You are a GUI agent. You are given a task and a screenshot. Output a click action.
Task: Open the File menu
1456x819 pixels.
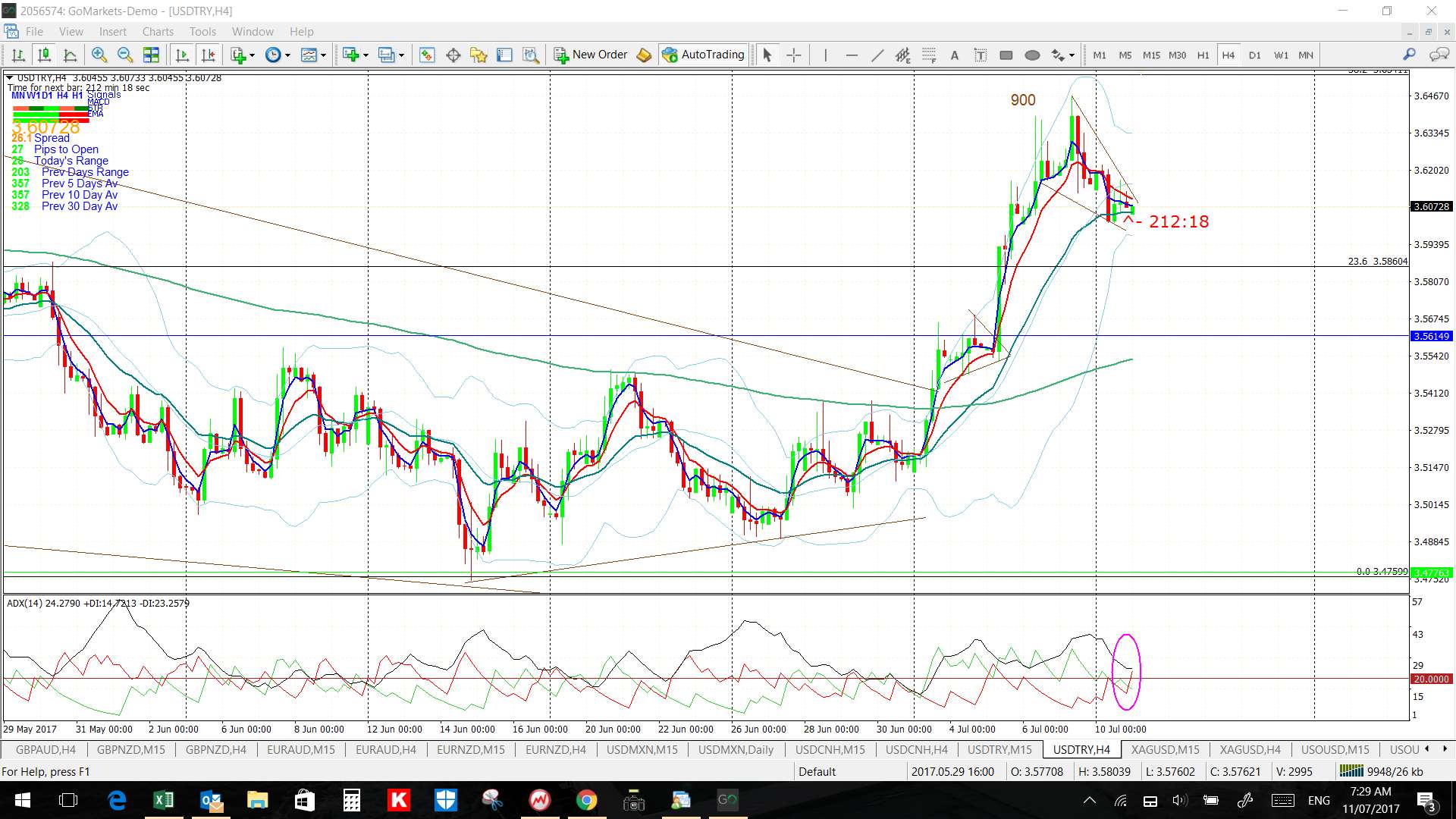click(x=34, y=31)
